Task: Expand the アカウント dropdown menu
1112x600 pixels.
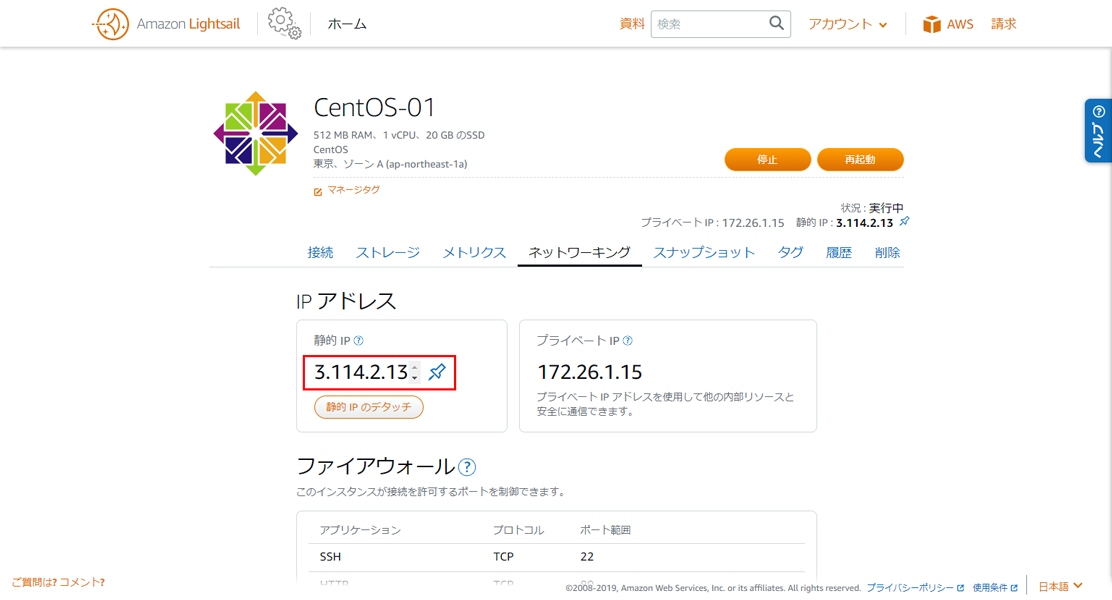Action: pos(847,24)
